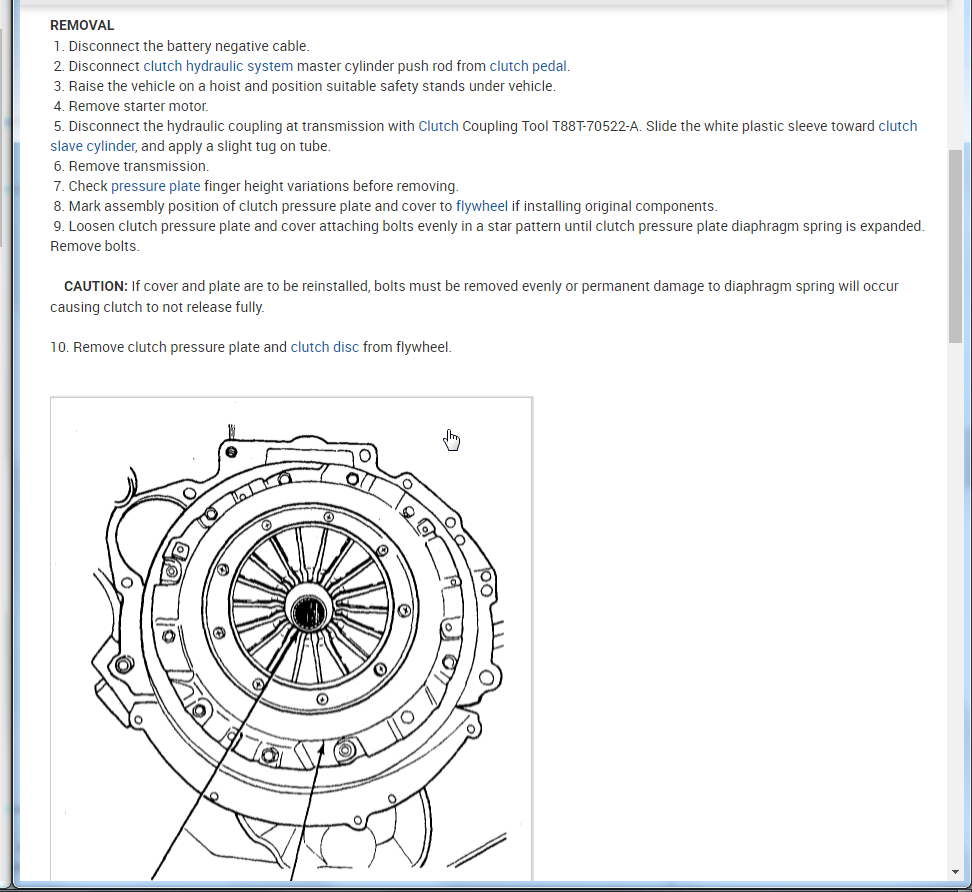The height and width of the screenshot is (892, 972).
Task: Click step 10 Remove clutch pressure plate text
Action: tap(251, 347)
